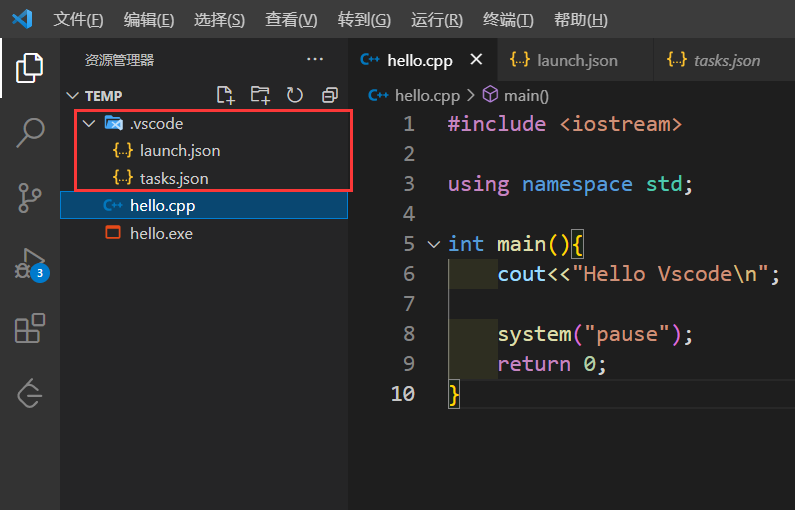Click the <iostream> header name
Screen dimensions: 795x510
pos(621,124)
